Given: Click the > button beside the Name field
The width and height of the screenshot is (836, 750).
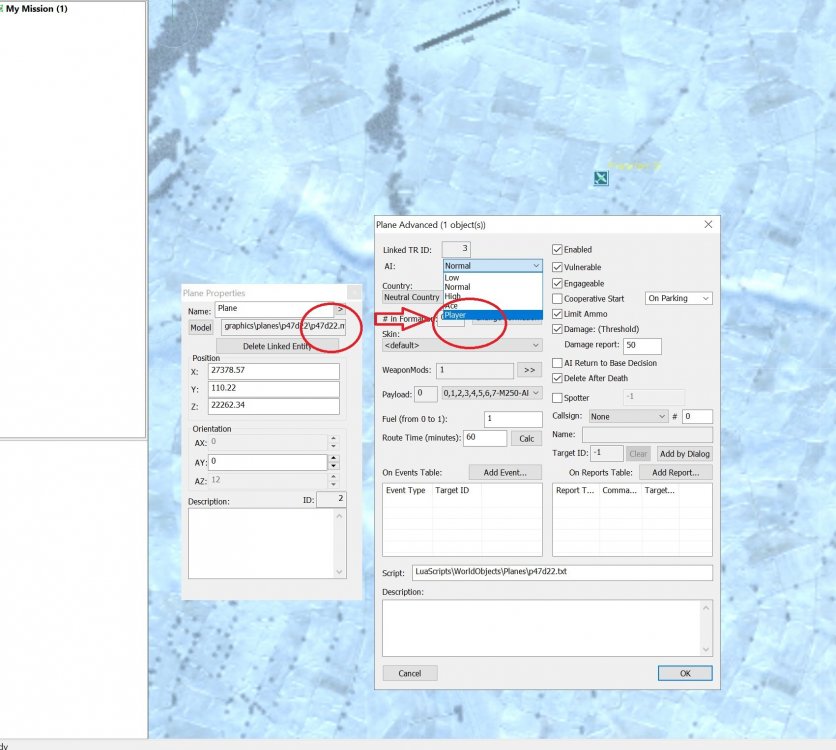Looking at the screenshot, I should coord(340,311).
